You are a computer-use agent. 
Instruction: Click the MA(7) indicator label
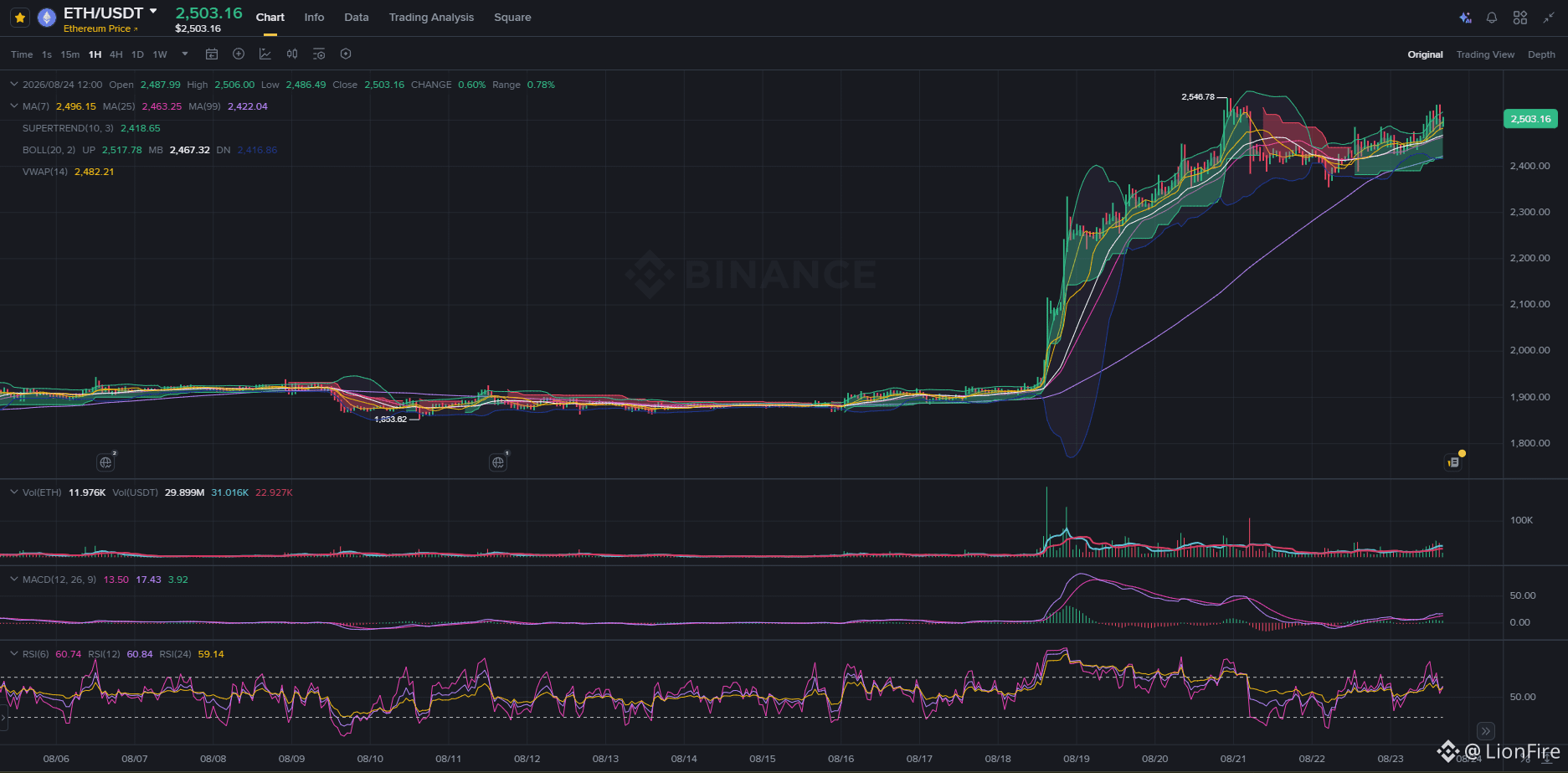tap(36, 106)
